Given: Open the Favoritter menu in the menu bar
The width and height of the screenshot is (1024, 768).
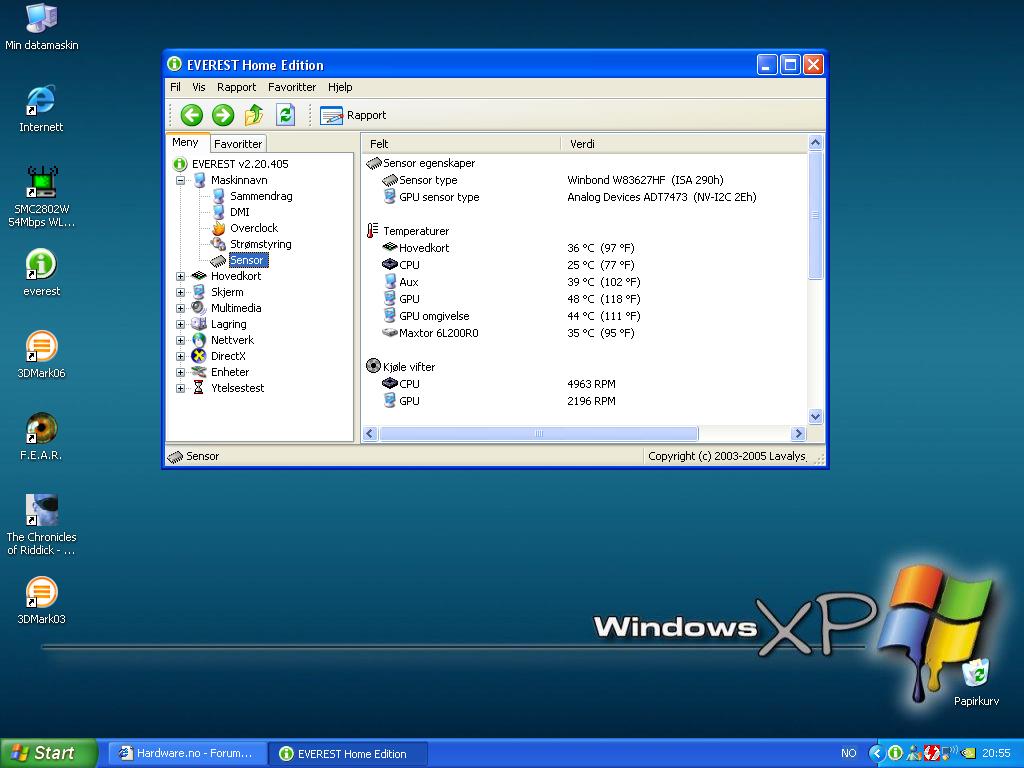Looking at the screenshot, I should click(292, 87).
